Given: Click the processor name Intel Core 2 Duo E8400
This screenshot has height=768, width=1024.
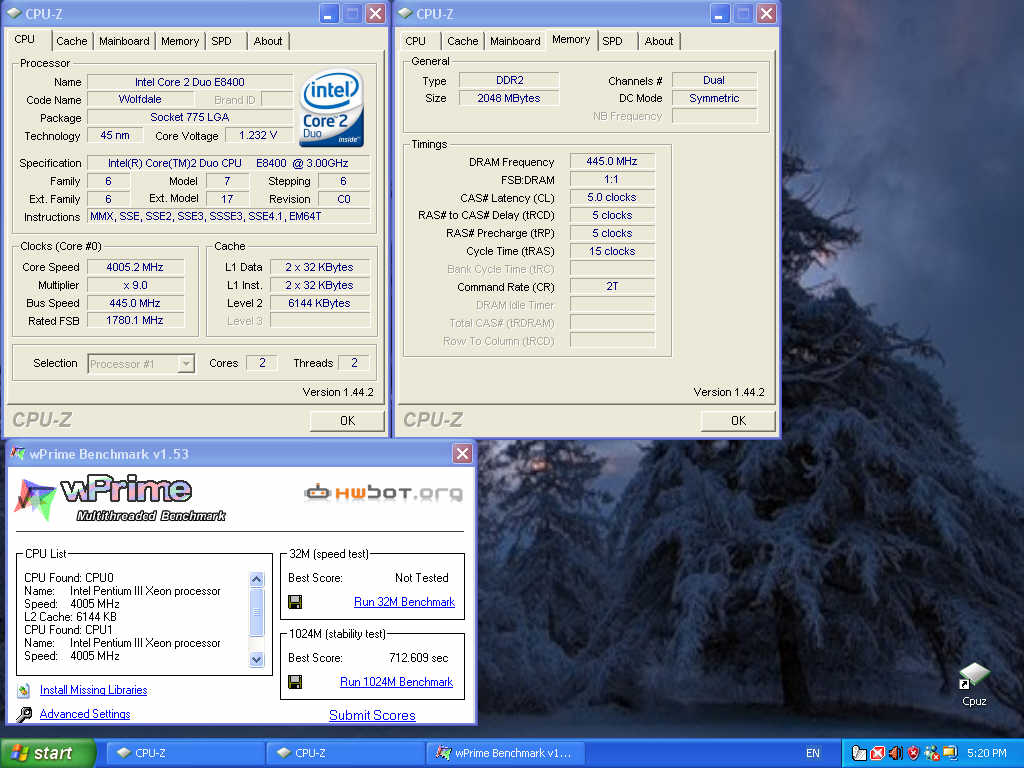Looking at the screenshot, I should click(x=189, y=82).
